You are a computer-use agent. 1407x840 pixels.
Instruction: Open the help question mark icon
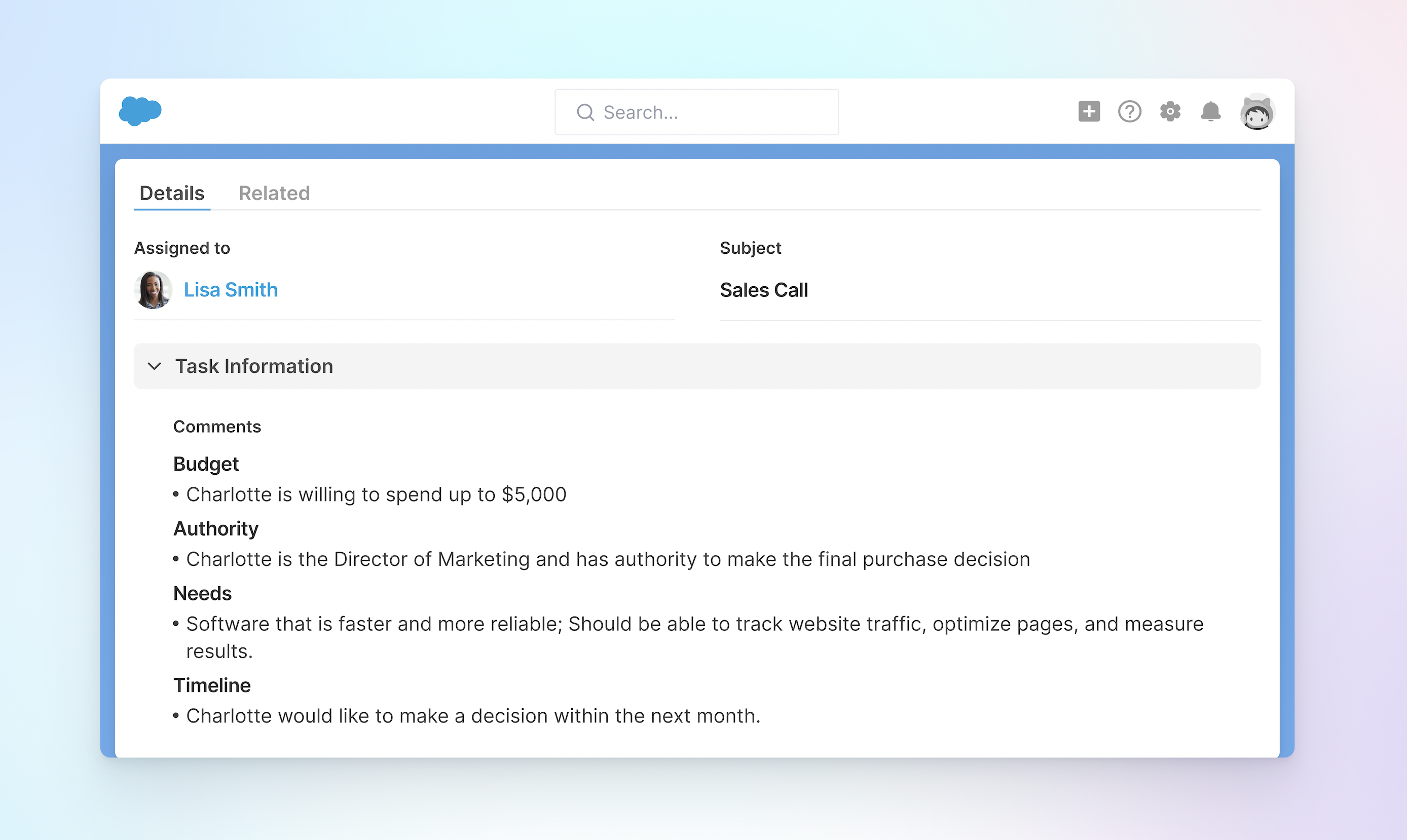tap(1129, 111)
